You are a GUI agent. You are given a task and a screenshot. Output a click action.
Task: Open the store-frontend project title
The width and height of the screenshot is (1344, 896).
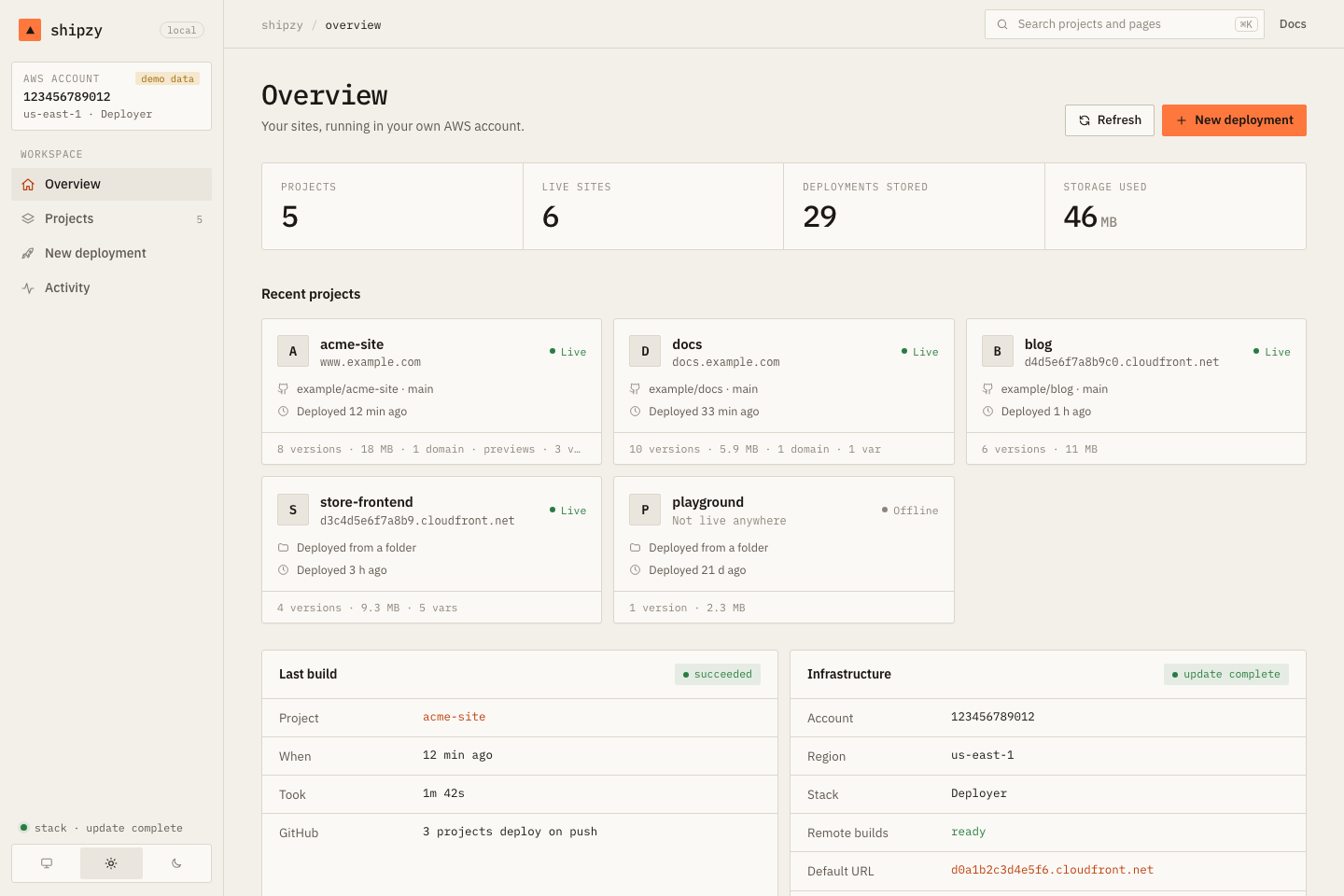(366, 502)
